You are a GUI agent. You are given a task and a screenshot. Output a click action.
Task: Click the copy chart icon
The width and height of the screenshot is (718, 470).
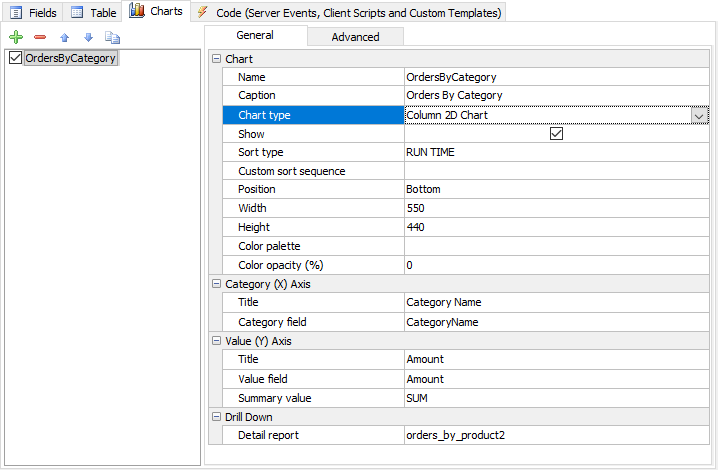click(112, 37)
